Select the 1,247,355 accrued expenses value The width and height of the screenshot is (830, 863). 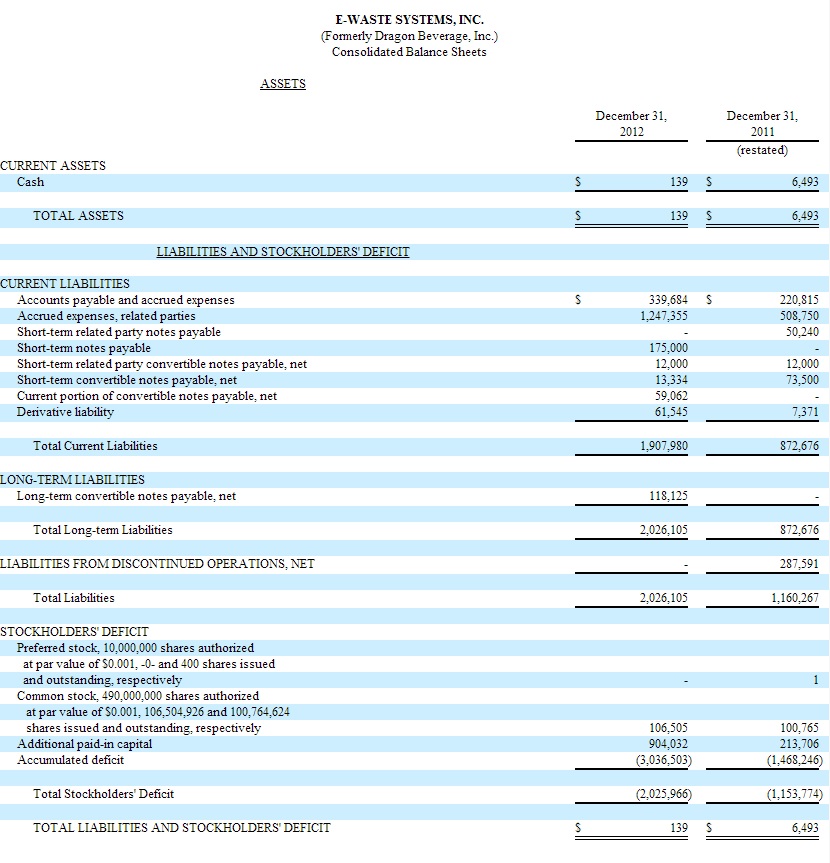664,316
